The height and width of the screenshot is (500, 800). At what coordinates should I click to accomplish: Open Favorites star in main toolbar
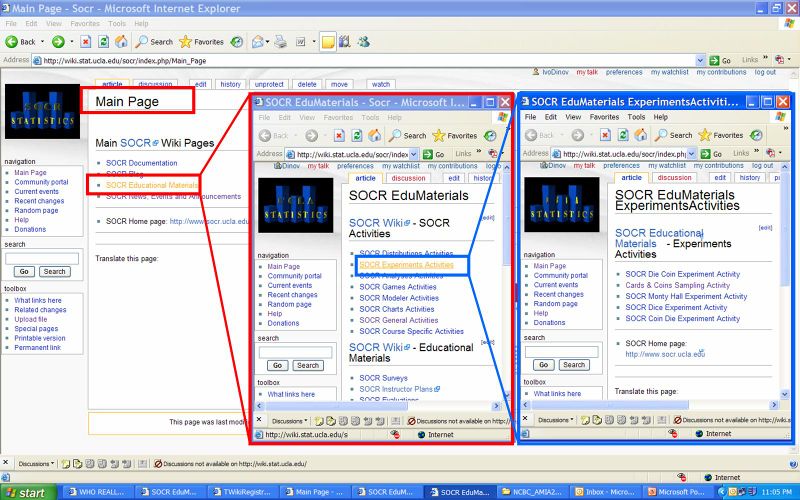(202, 42)
